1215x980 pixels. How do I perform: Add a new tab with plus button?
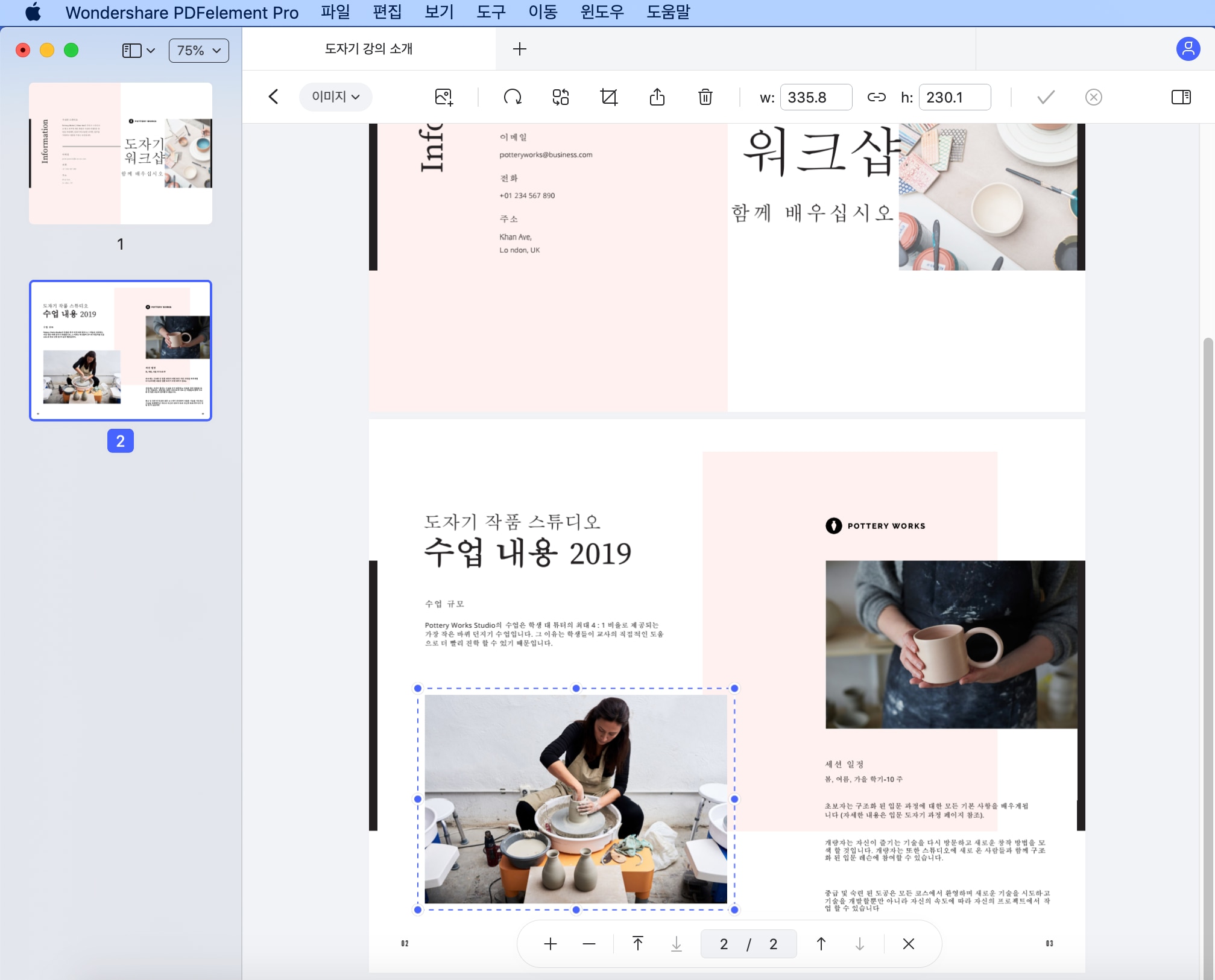tap(520, 49)
